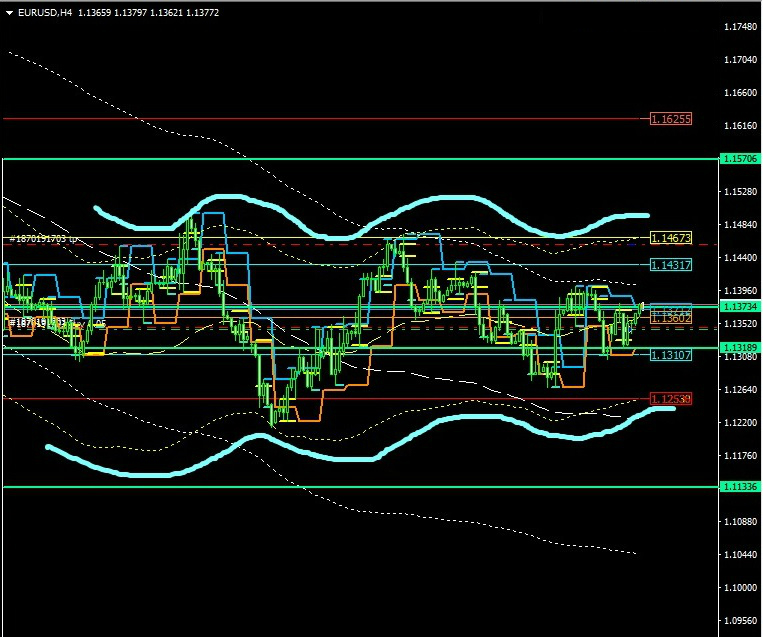This screenshot has width=763, height=637.
Task: Click the dropdown arrow beside EURUSD,H4
Action: point(10,13)
